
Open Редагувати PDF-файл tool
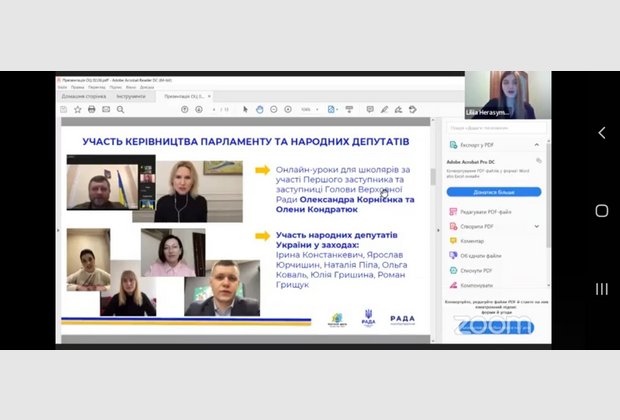pos(484,212)
